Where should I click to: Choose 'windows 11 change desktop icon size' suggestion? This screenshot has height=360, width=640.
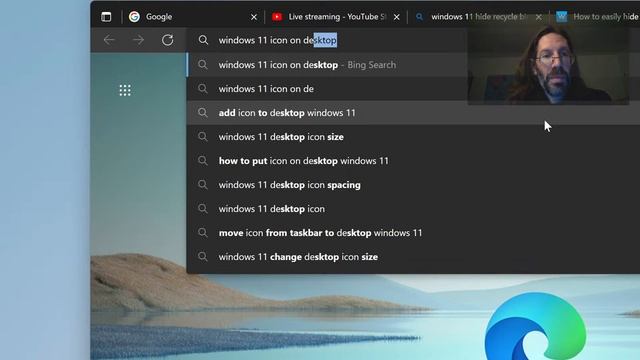coord(413,257)
